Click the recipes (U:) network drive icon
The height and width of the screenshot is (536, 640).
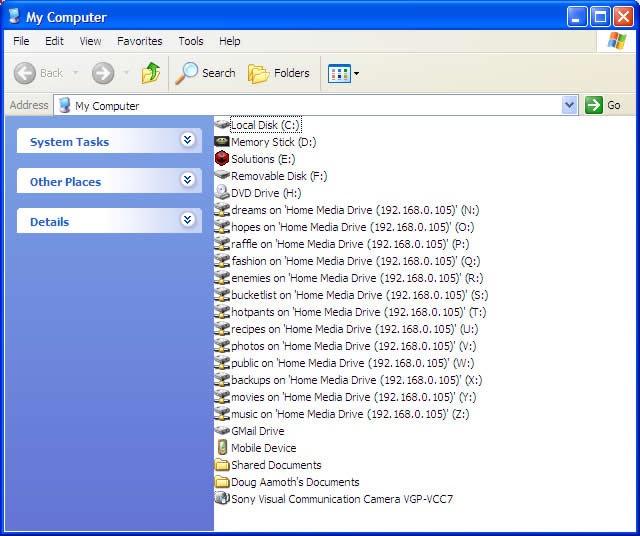222,329
